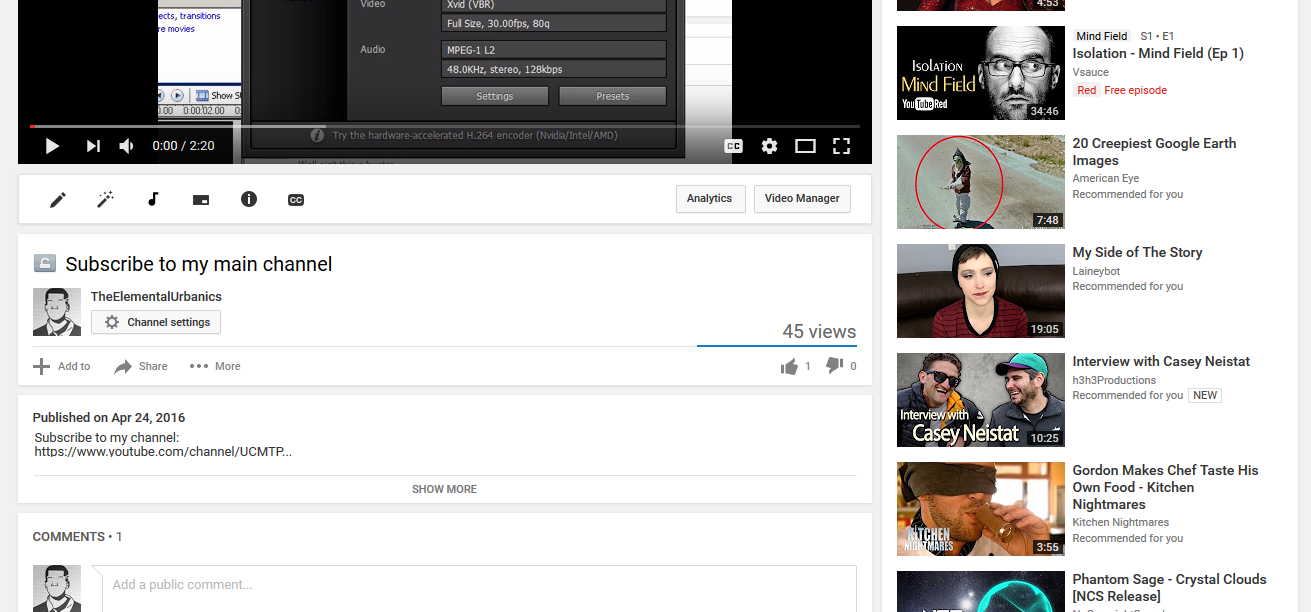Open subtitles CC editor below video
Image resolution: width=1311 pixels, height=612 pixels.
pyautogui.click(x=296, y=200)
